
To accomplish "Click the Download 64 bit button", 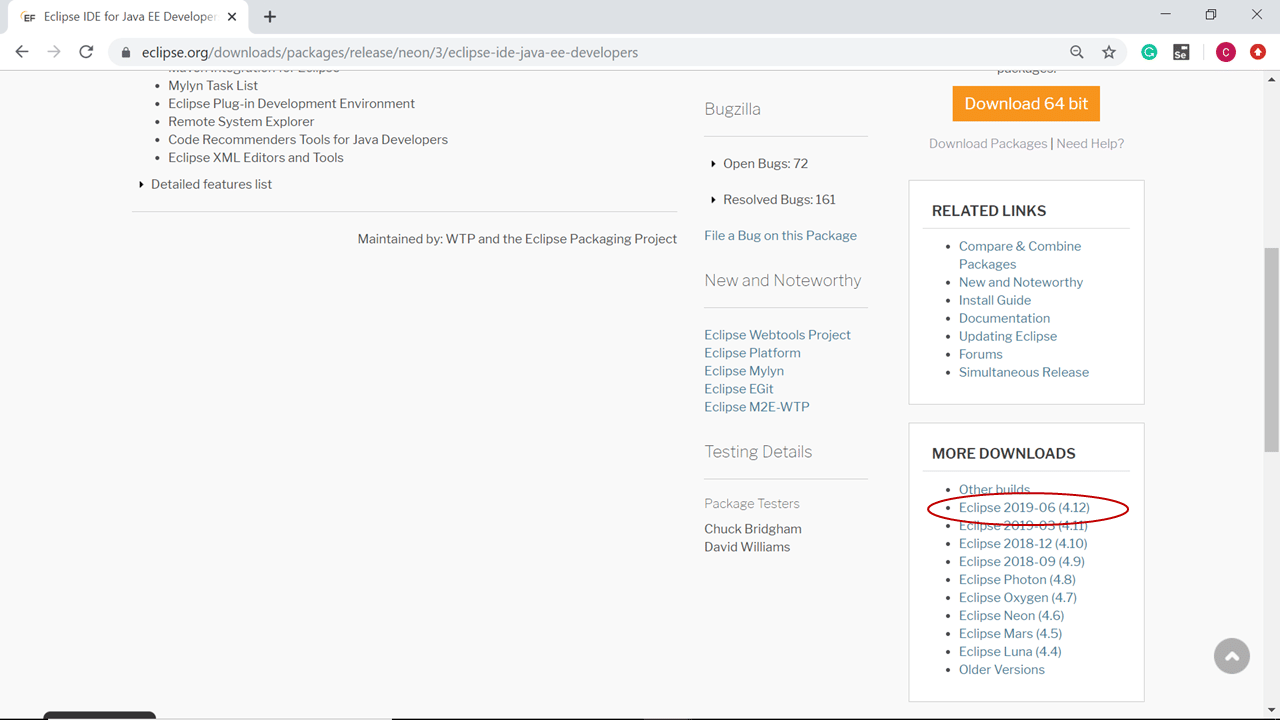I will point(1025,103).
